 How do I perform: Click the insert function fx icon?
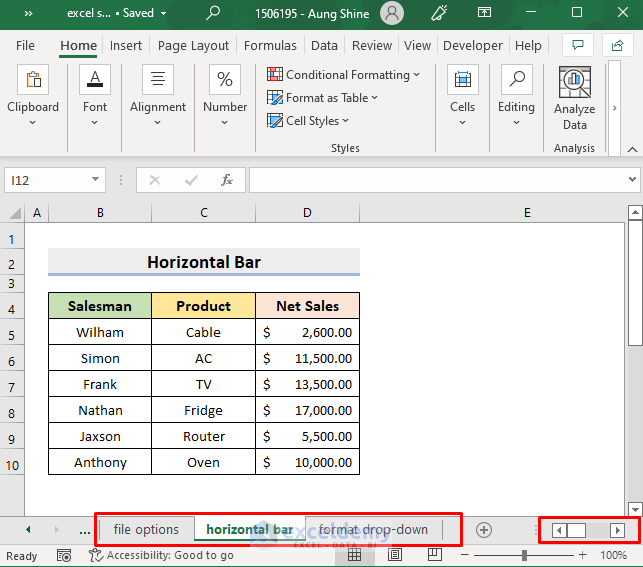[x=227, y=180]
